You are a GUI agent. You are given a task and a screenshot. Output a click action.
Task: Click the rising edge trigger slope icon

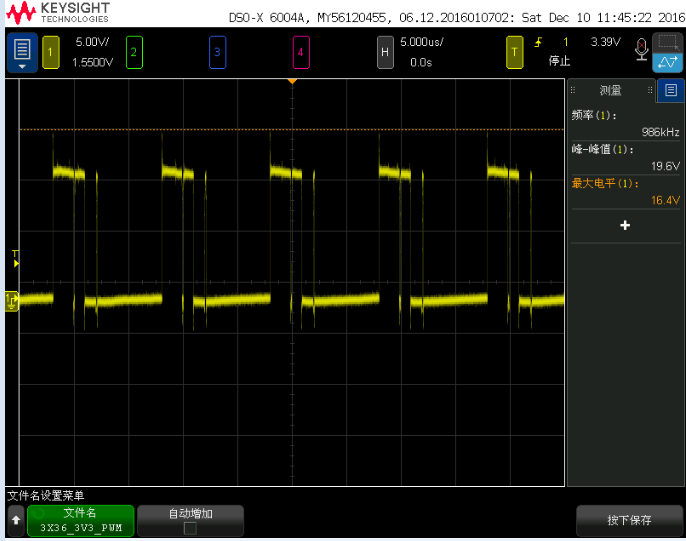pos(538,42)
